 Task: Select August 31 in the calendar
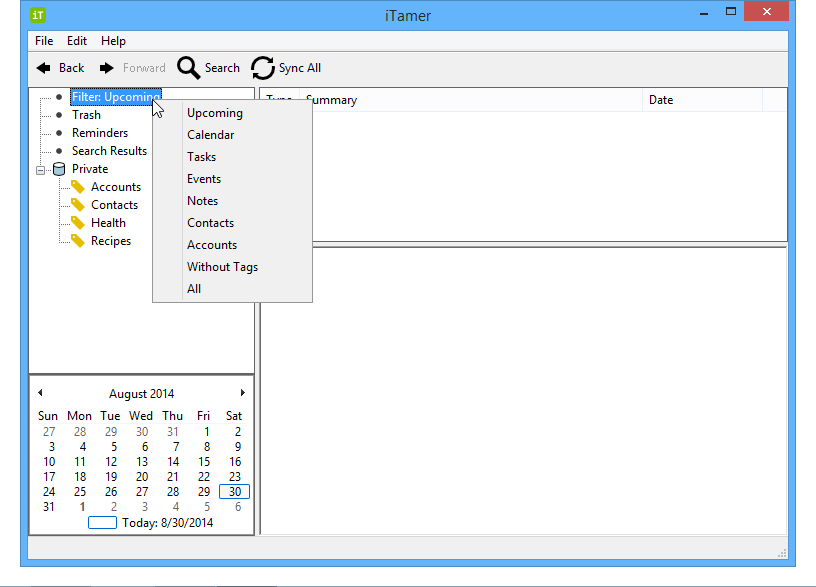click(49, 507)
